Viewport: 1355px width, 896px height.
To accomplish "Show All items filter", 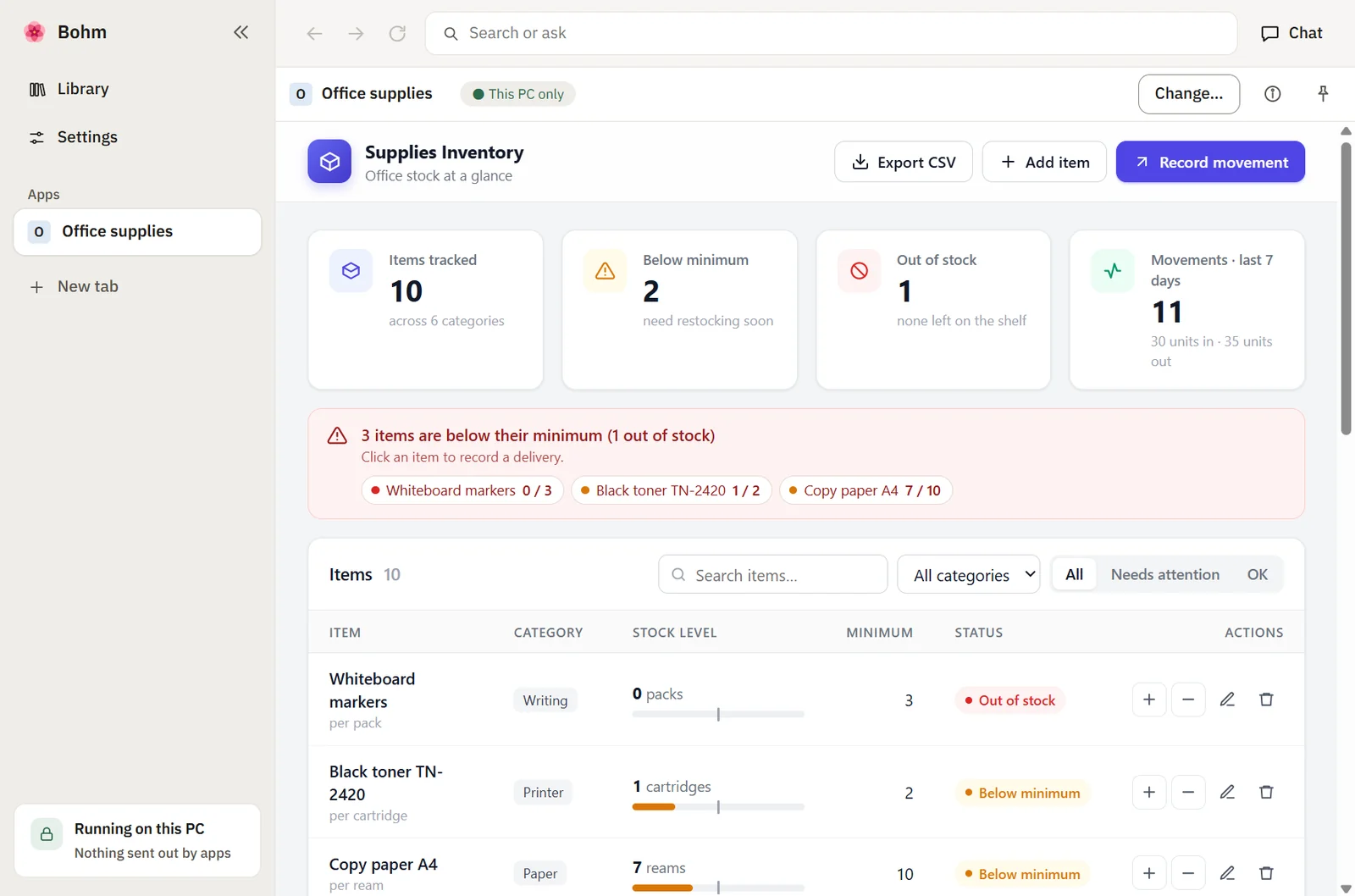I will (x=1074, y=574).
